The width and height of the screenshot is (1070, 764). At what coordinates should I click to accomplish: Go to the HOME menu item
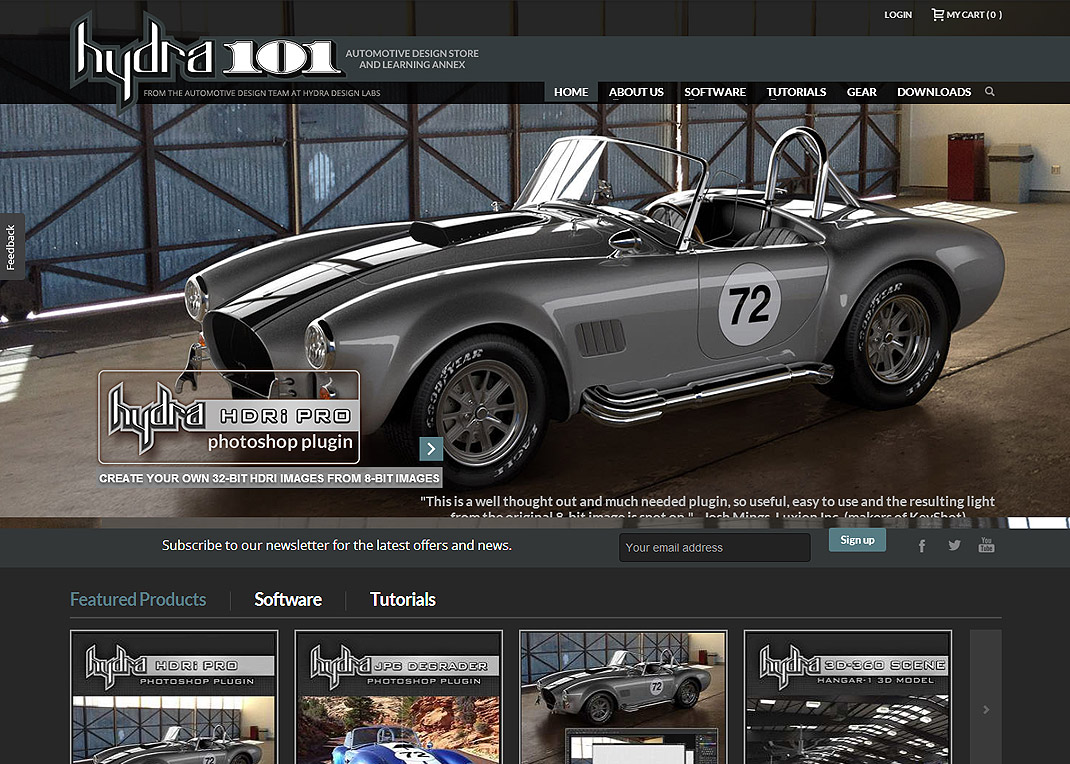tap(571, 92)
